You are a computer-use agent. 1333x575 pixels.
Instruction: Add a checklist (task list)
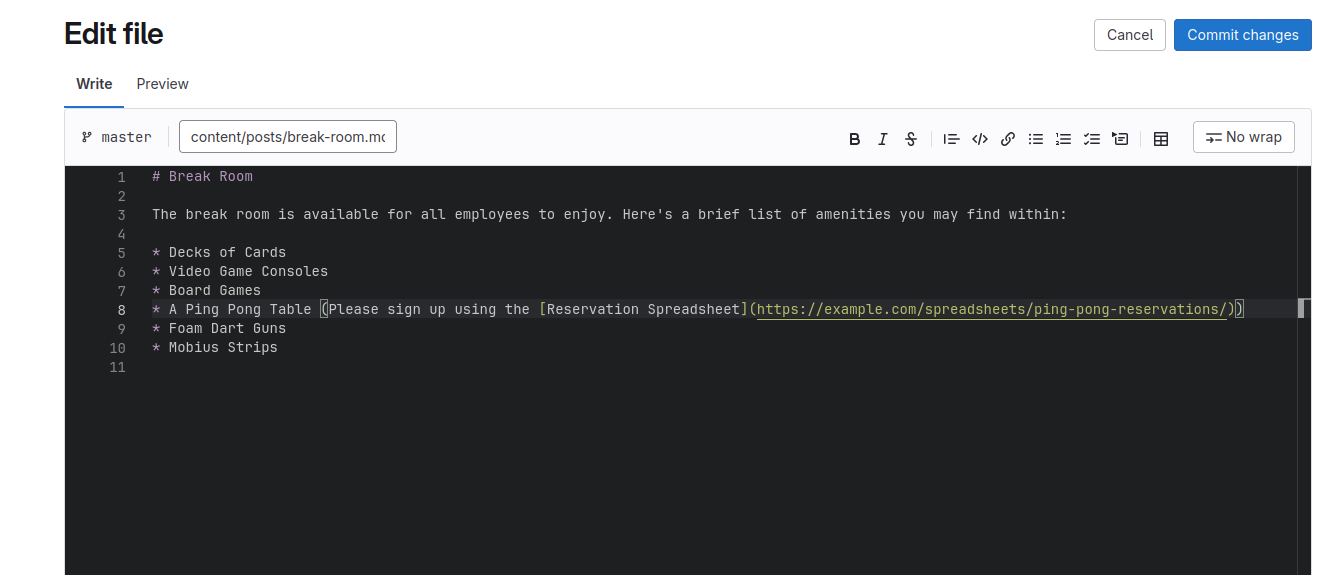(1092, 139)
